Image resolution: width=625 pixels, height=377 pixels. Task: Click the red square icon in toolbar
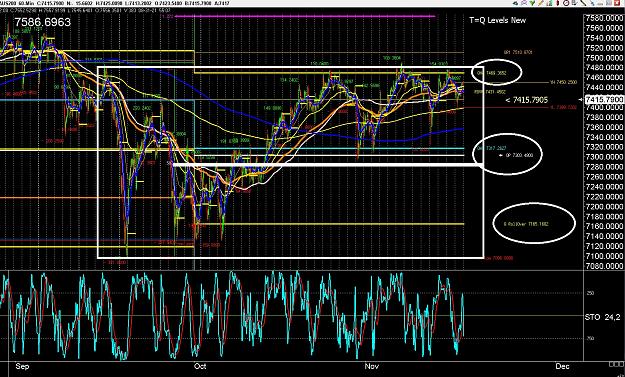click(617, 3)
